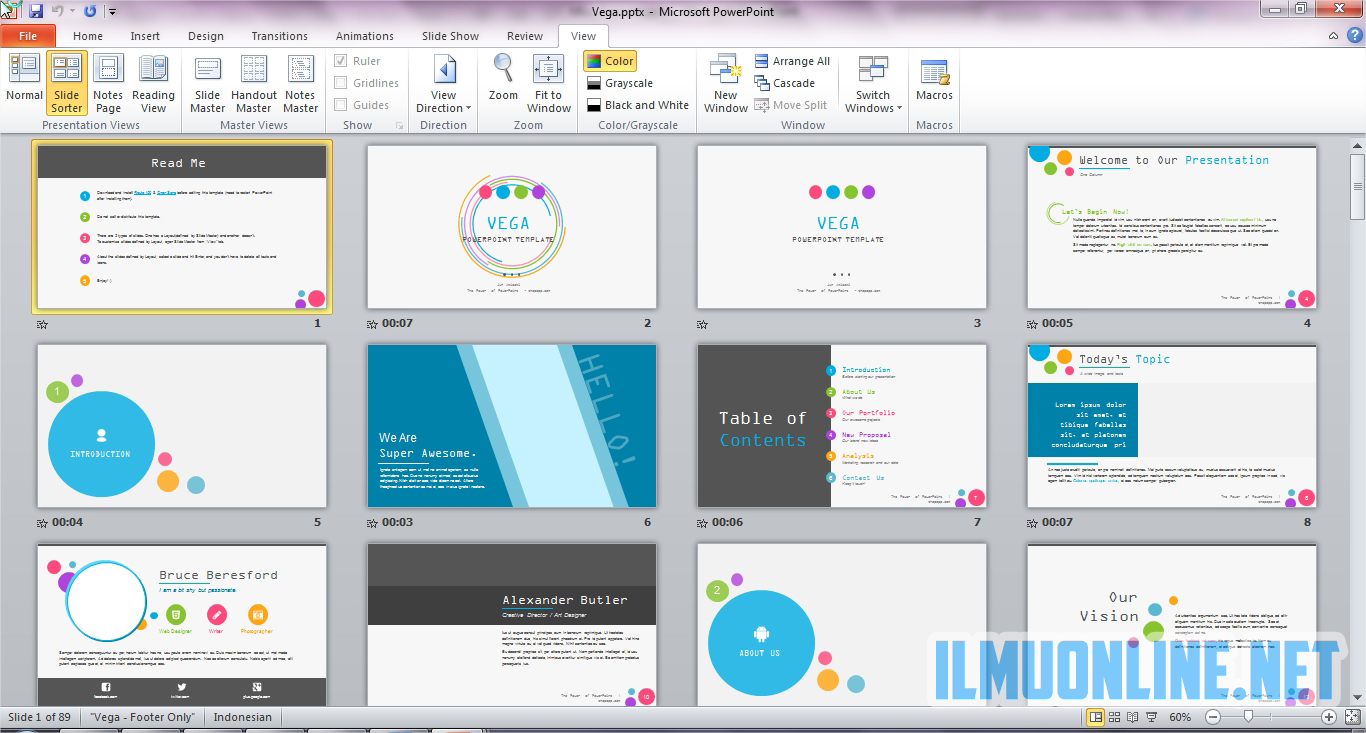Toggle the Gridlines checkbox
This screenshot has width=1366, height=733.
tap(341, 83)
